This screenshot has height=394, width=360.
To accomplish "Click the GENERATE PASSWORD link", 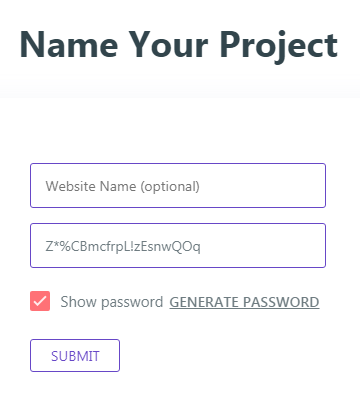I will (244, 302).
